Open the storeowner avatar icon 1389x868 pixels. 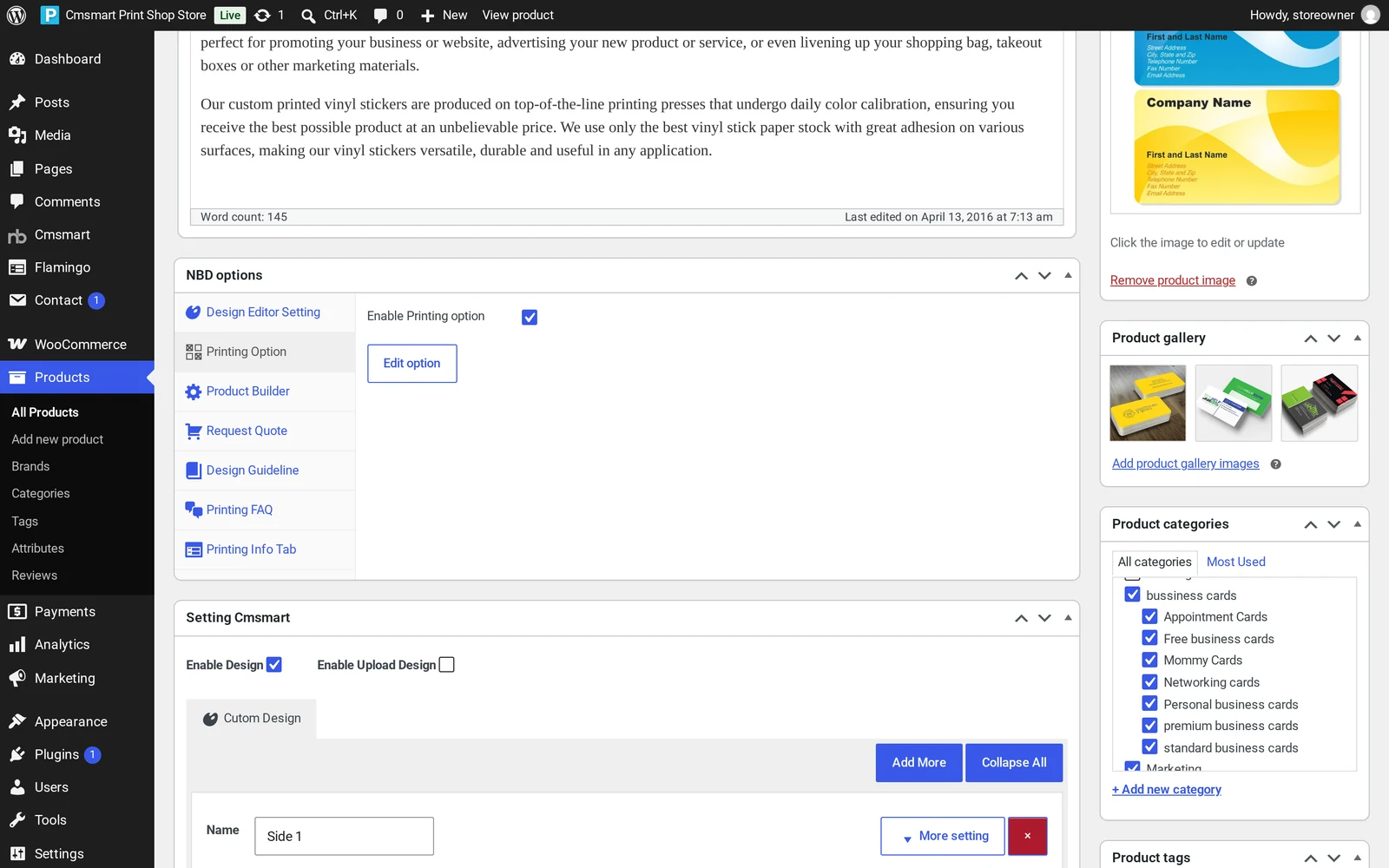[x=1370, y=15]
